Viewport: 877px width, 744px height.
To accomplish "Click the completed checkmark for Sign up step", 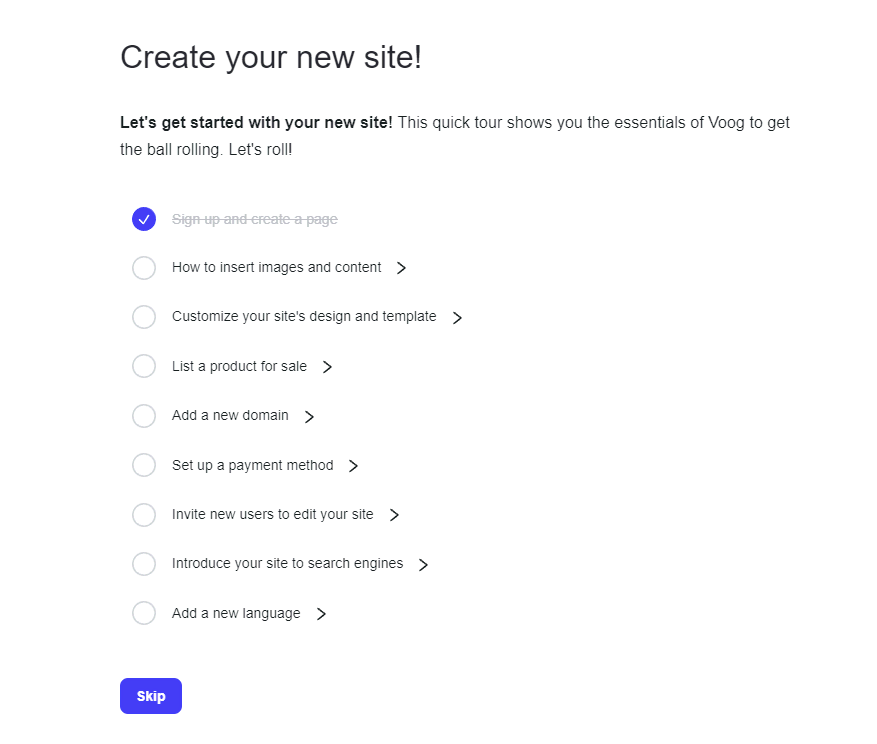I will 144,219.
